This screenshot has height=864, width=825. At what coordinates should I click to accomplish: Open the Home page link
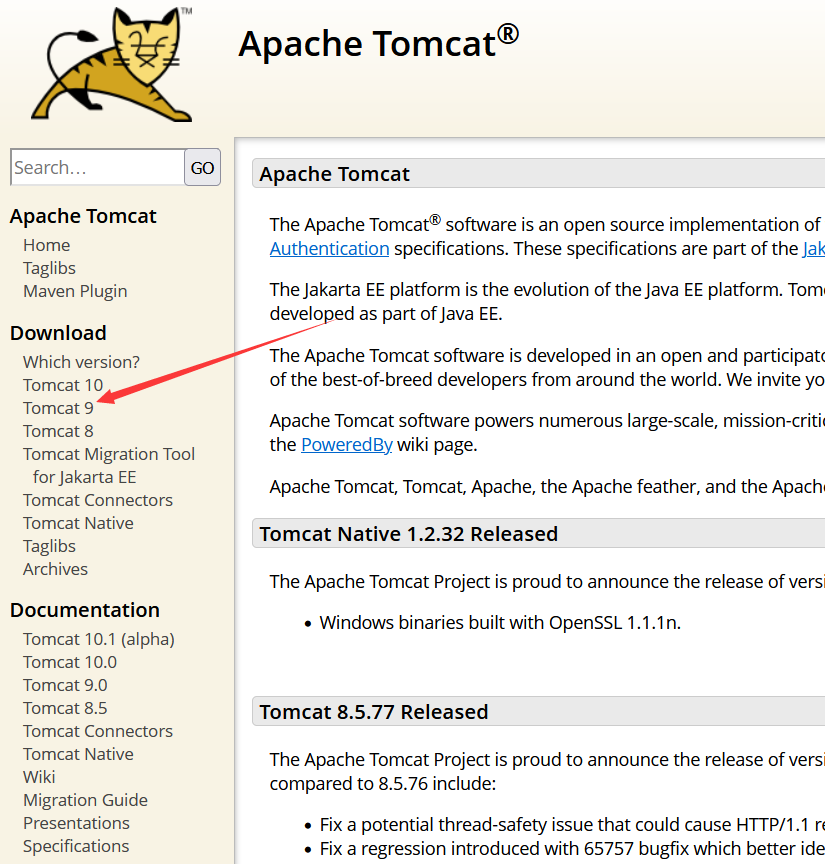point(46,244)
